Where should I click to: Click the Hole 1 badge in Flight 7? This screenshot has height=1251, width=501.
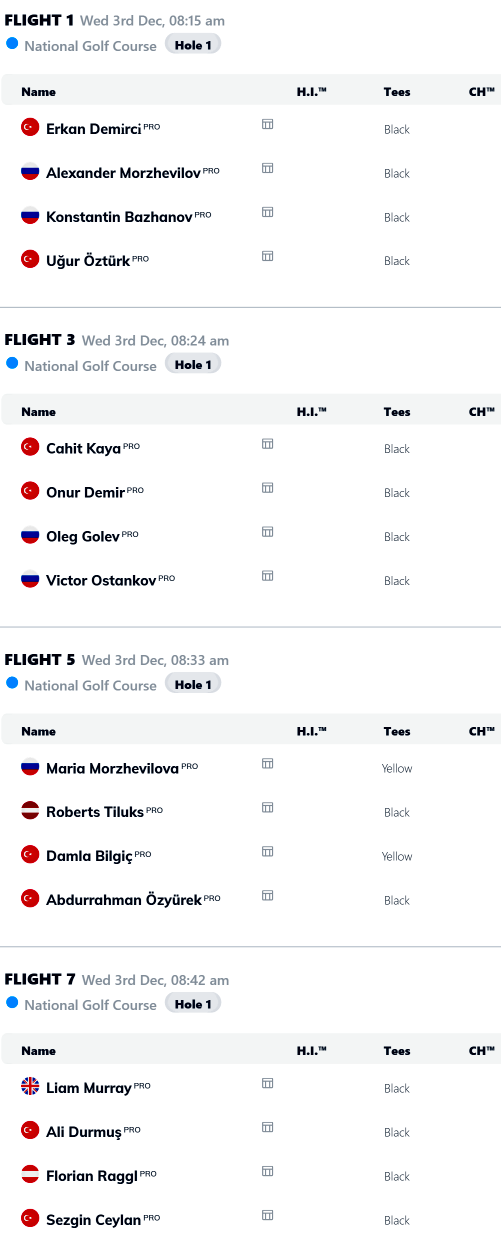click(x=193, y=1004)
